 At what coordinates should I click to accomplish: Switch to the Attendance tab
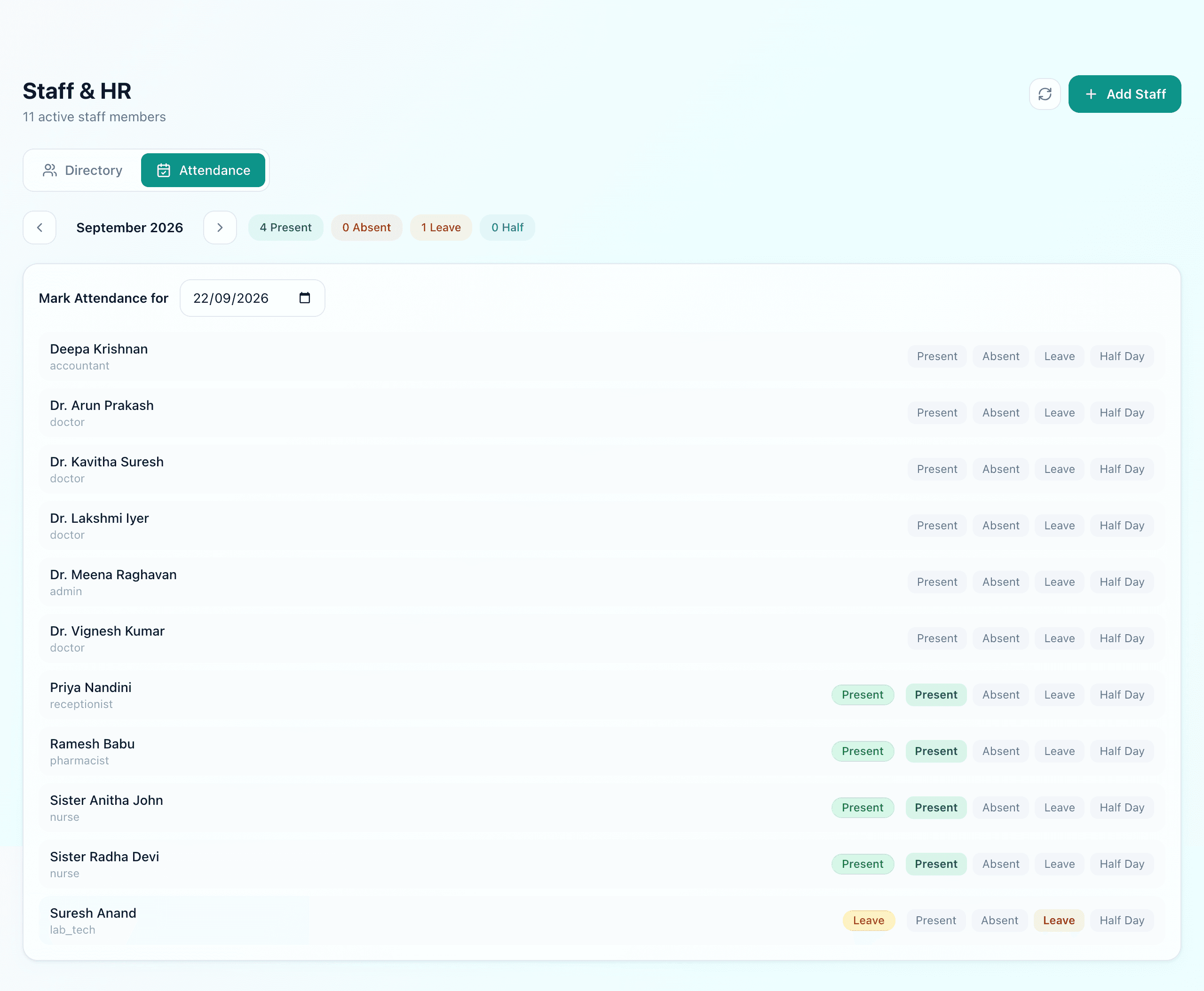point(203,170)
